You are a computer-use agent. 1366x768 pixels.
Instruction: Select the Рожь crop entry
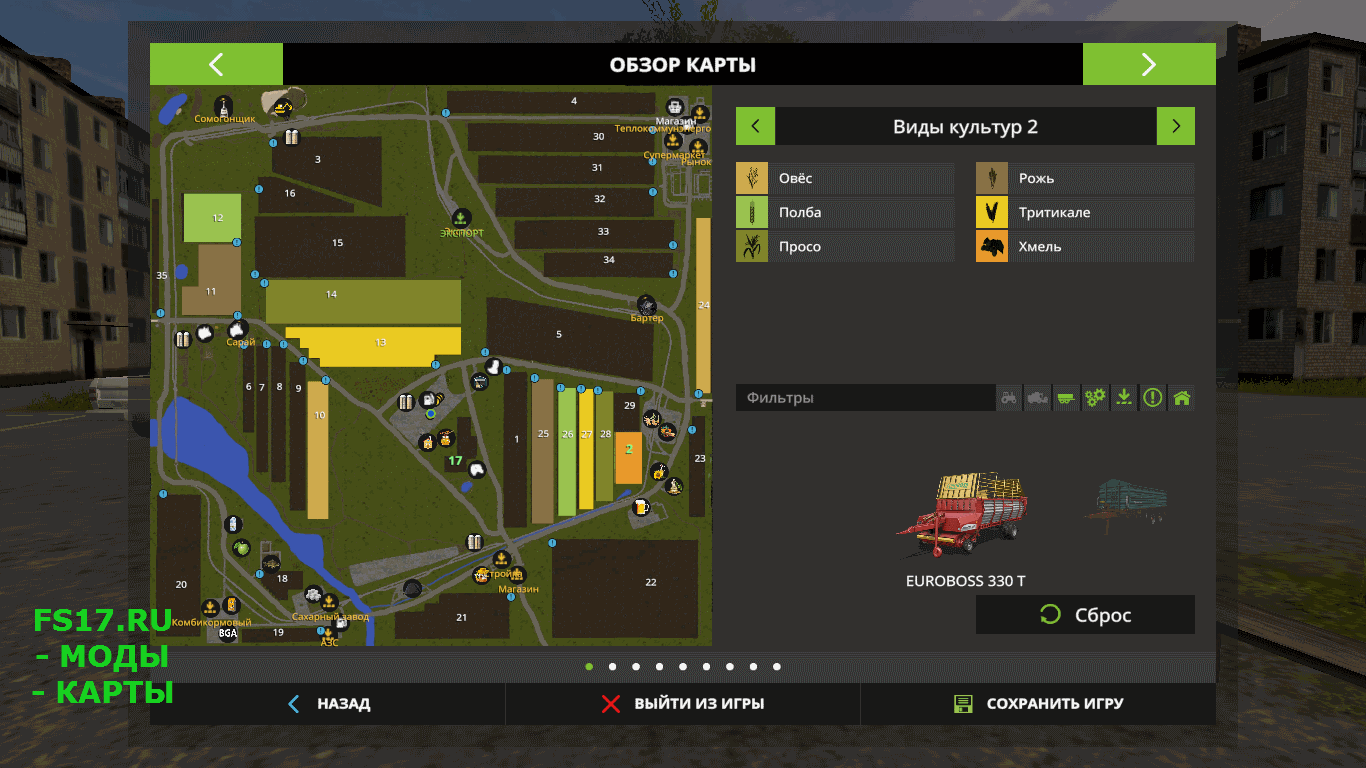pos(1085,178)
